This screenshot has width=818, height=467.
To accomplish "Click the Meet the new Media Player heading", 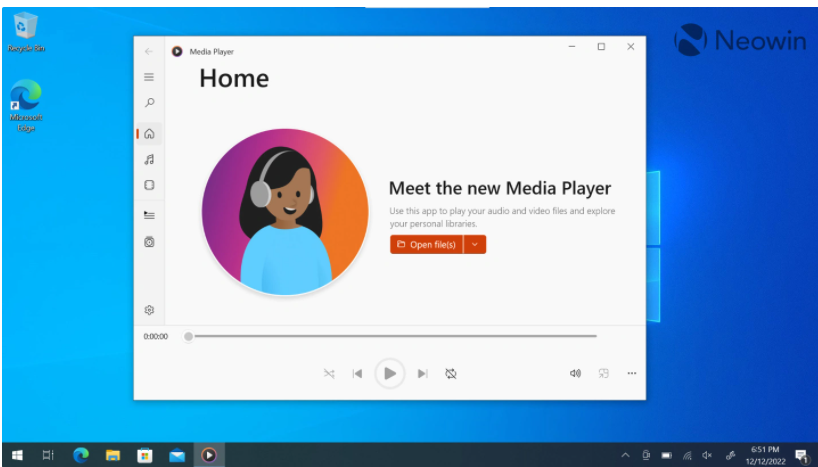I will (x=500, y=188).
